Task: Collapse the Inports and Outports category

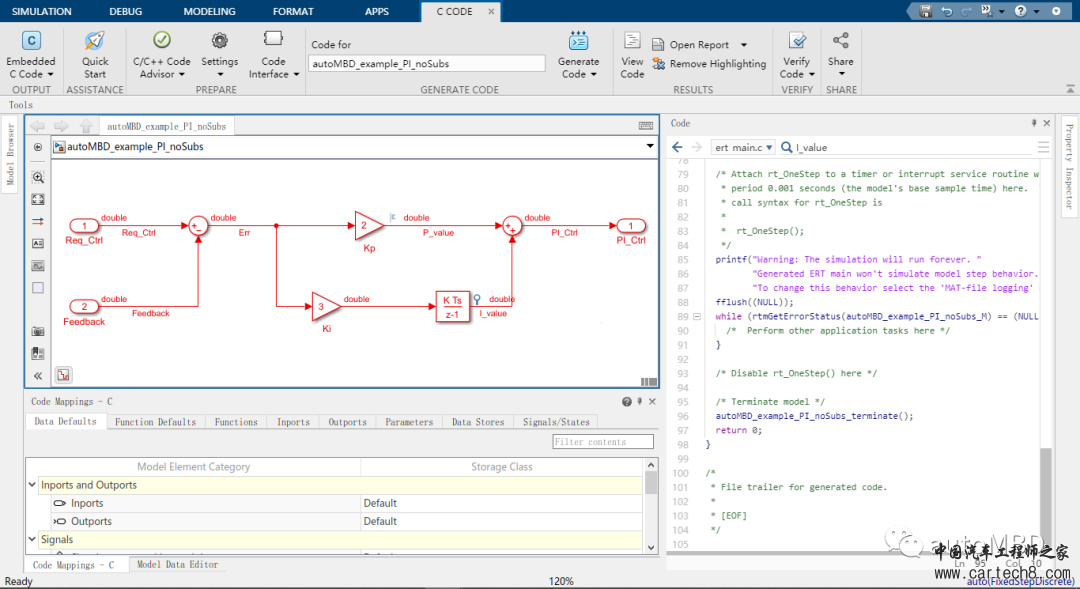Action: coord(32,485)
